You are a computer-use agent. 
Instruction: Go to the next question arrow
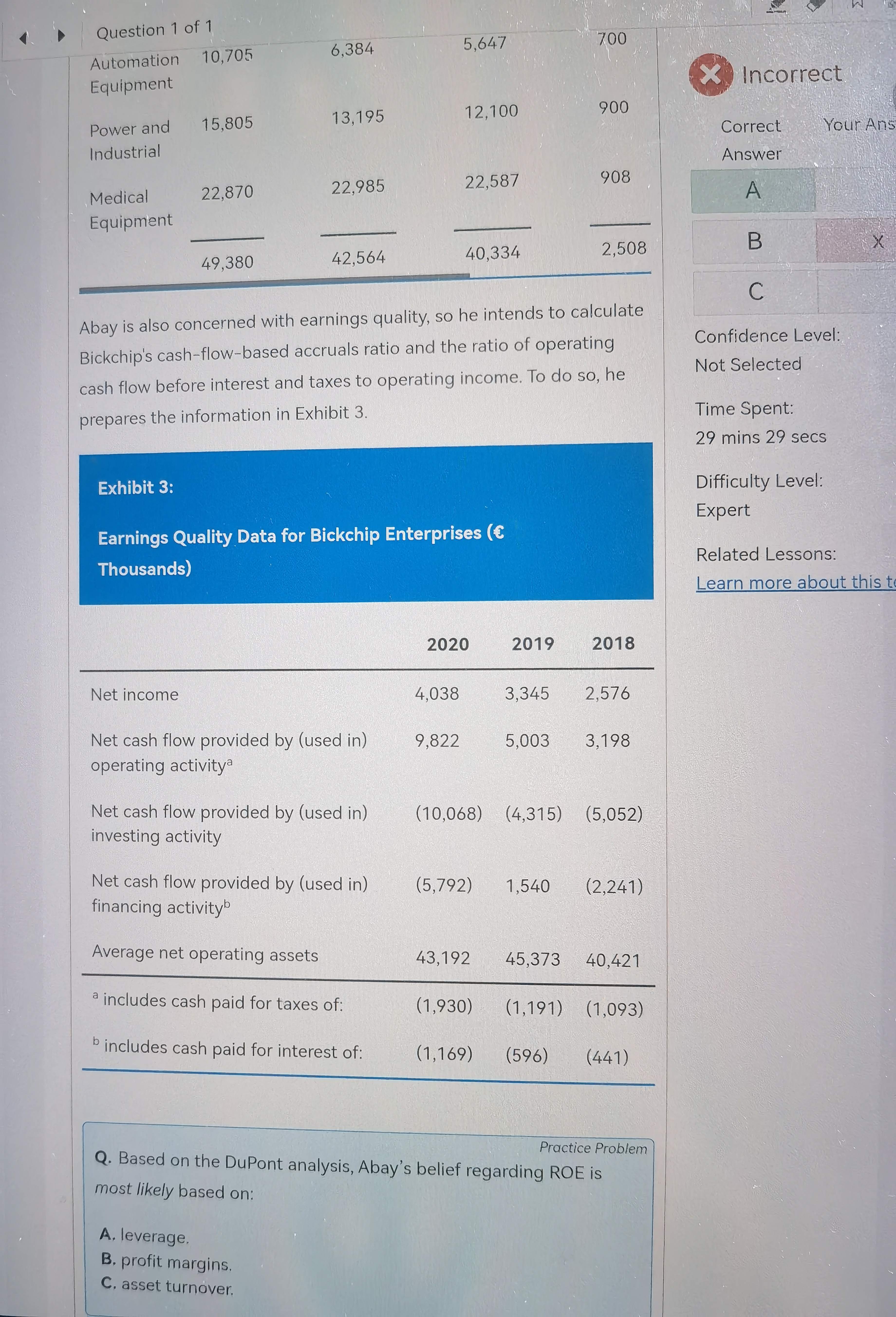[61, 36]
